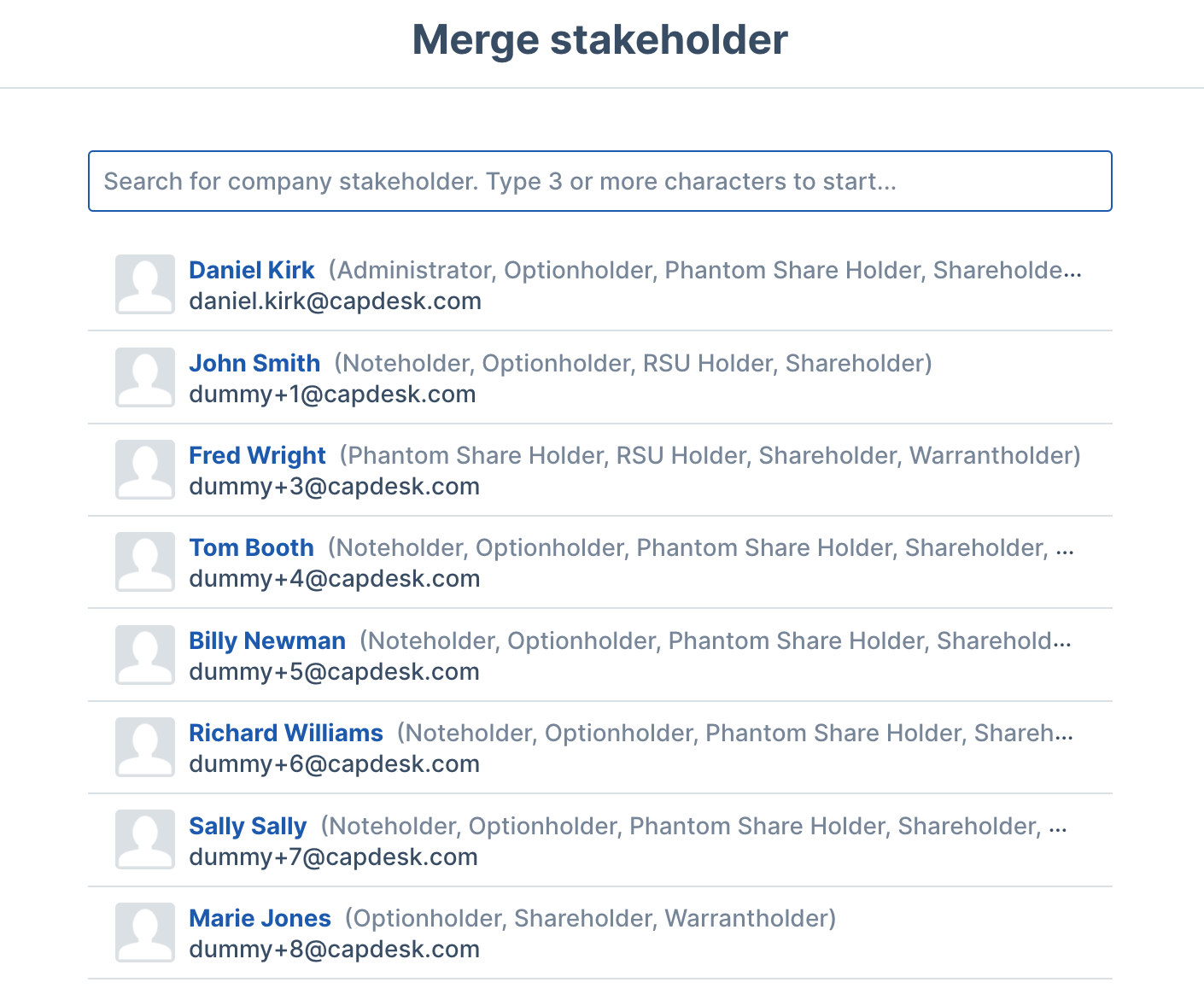Select Marie Jones name link
1204x994 pixels.
pyautogui.click(x=260, y=918)
